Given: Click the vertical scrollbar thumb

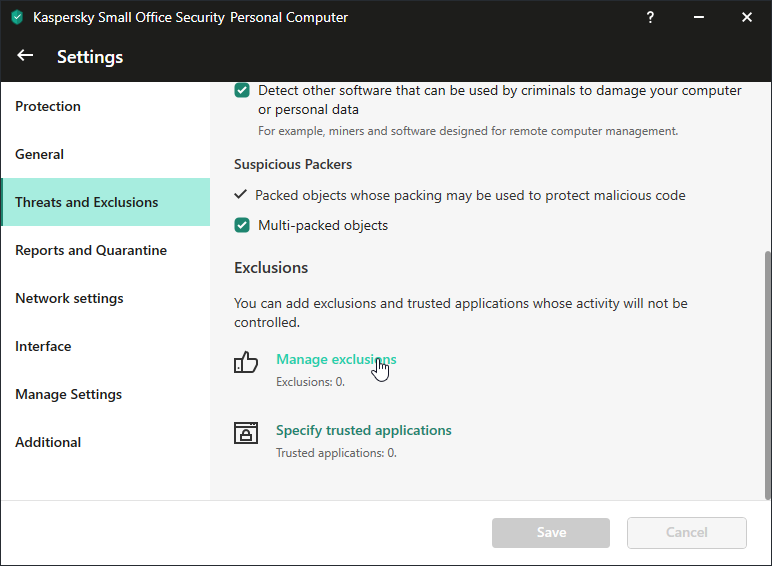Looking at the screenshot, I should (x=768, y=375).
